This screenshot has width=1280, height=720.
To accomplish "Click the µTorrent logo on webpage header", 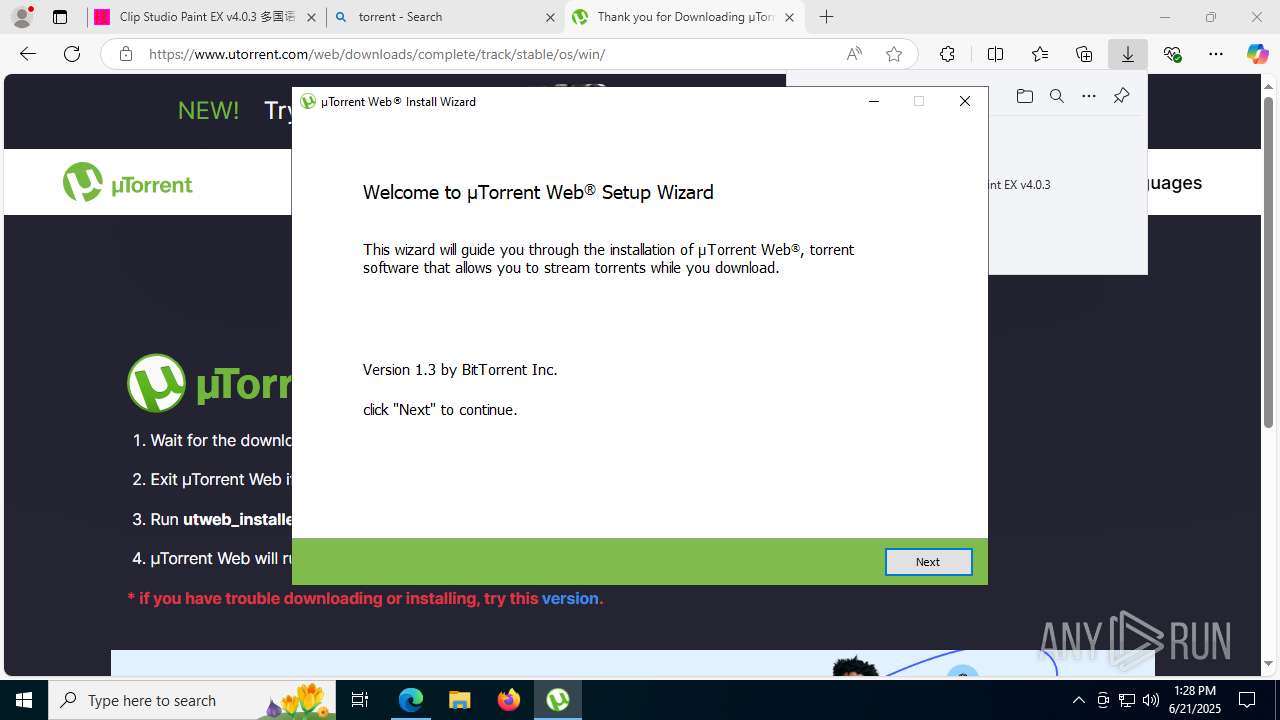I will coord(128,183).
